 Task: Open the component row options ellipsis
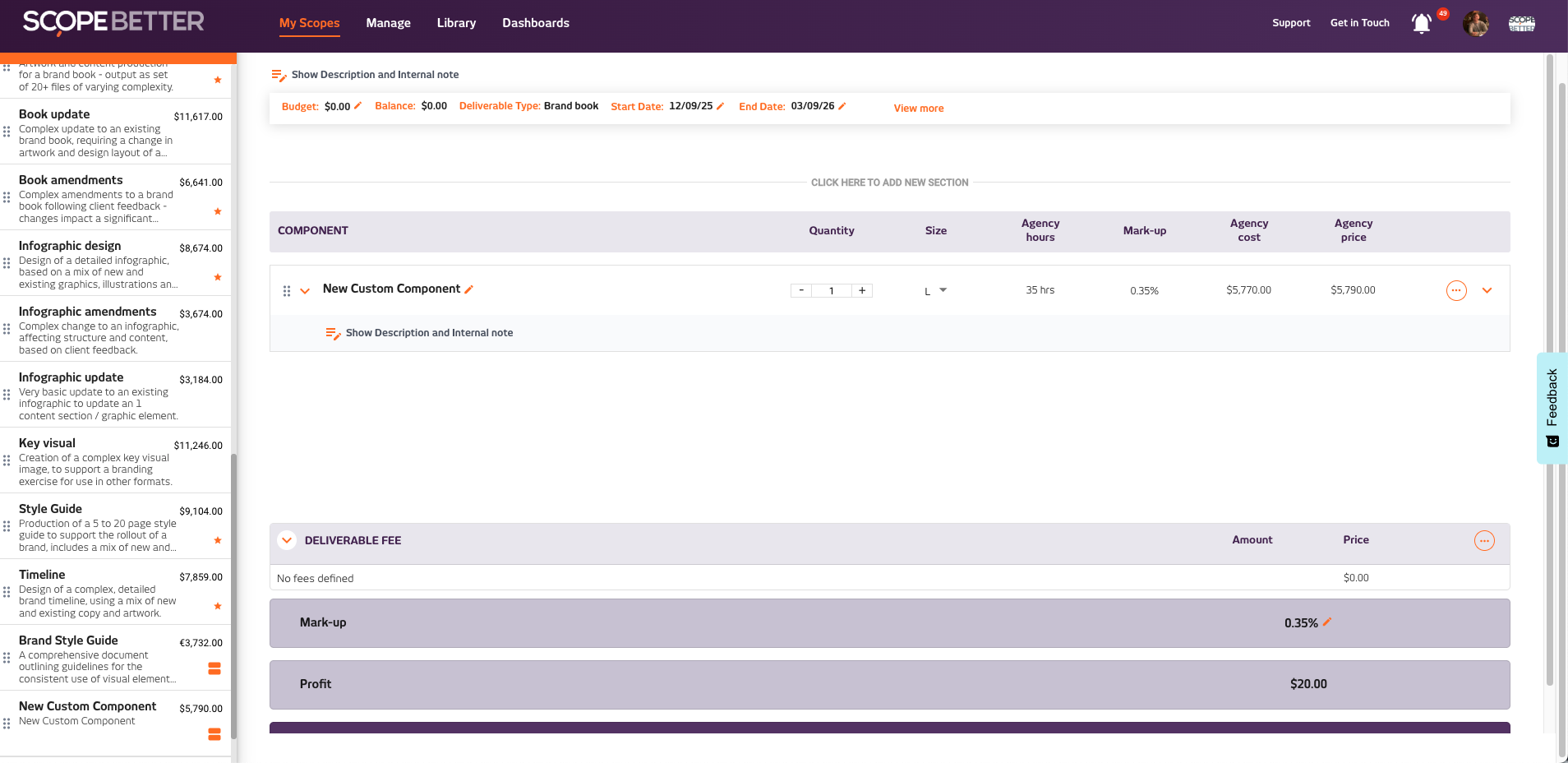(x=1455, y=290)
